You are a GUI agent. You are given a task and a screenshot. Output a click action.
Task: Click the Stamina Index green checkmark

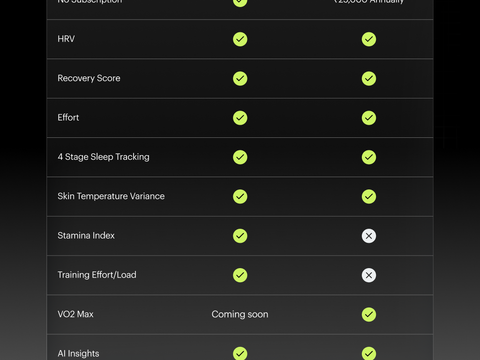click(240, 236)
